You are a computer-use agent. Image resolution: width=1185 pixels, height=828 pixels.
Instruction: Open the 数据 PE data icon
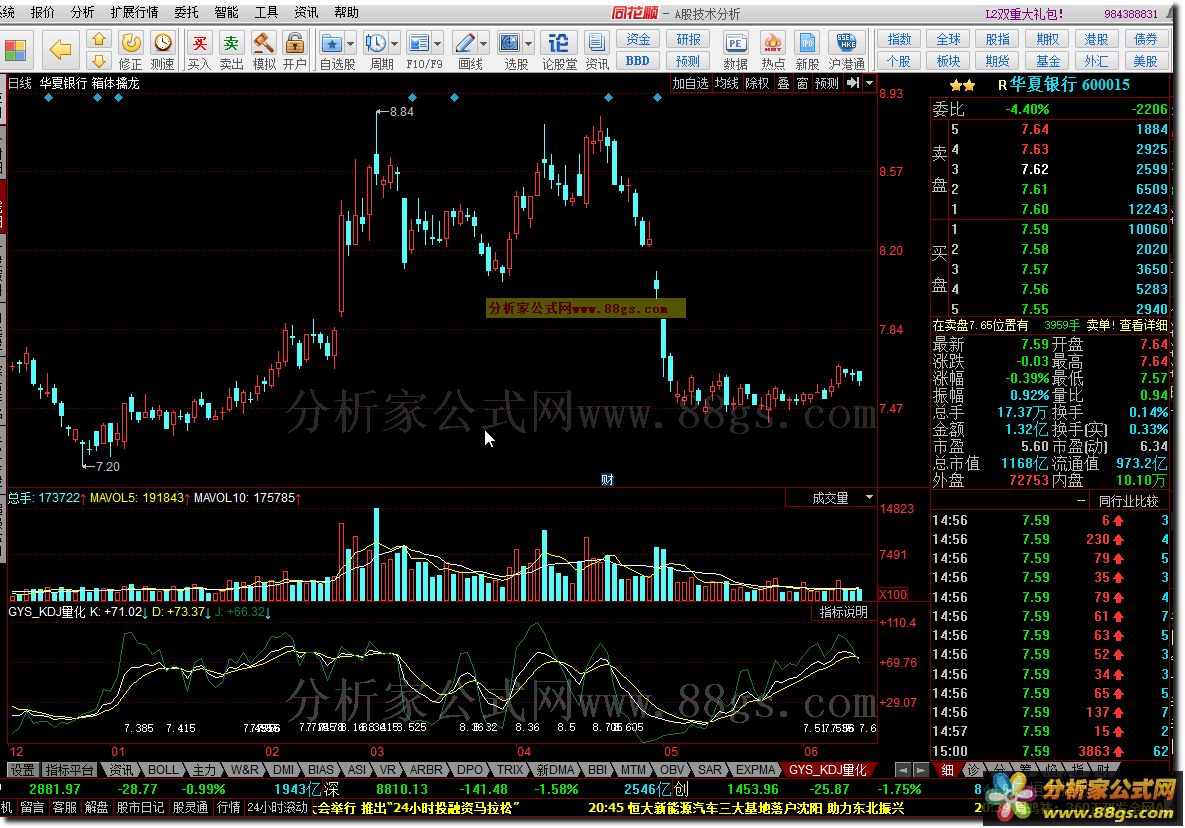click(735, 51)
